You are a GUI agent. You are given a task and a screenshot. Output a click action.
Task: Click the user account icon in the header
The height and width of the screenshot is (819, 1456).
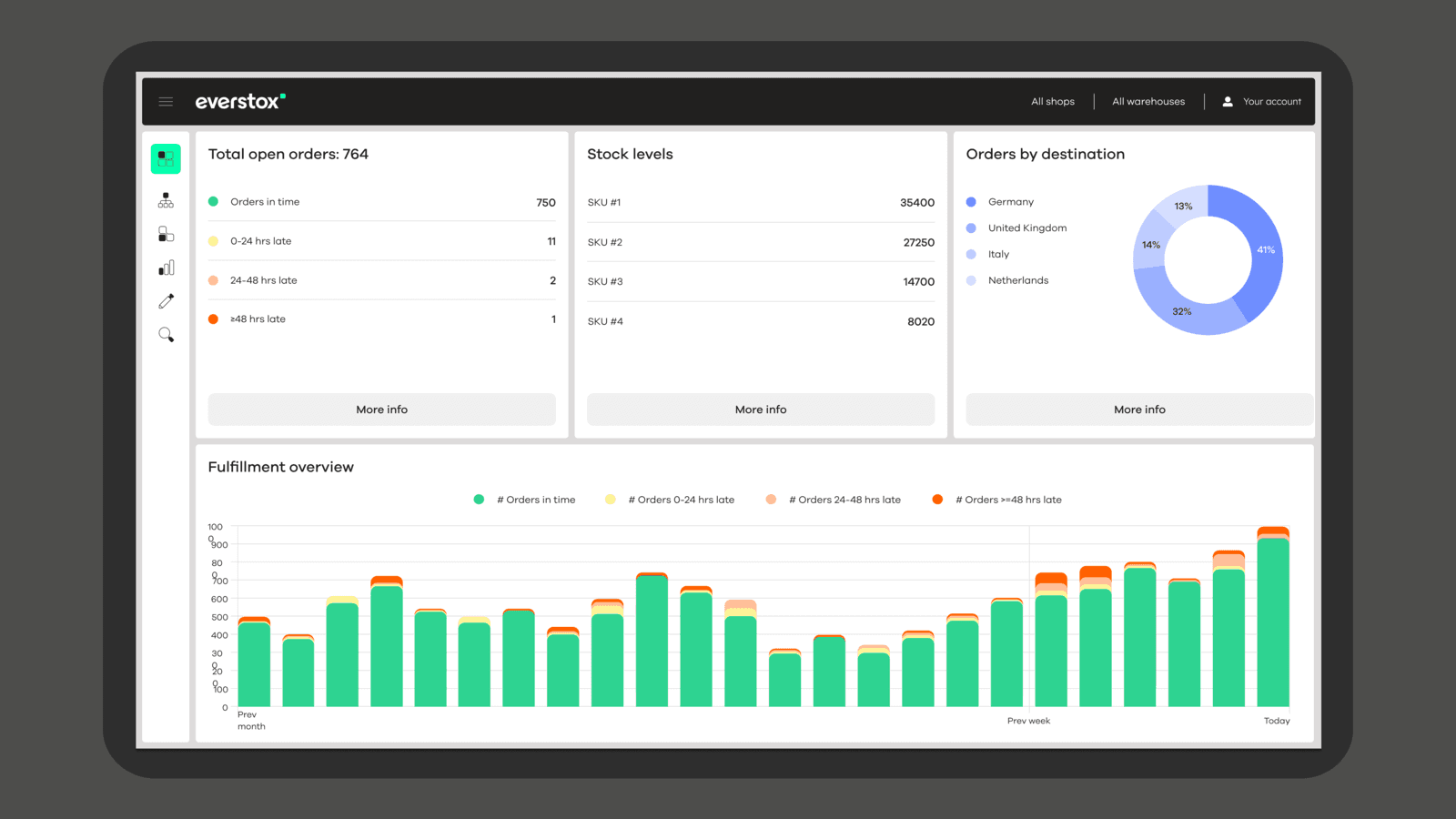coord(1228,101)
